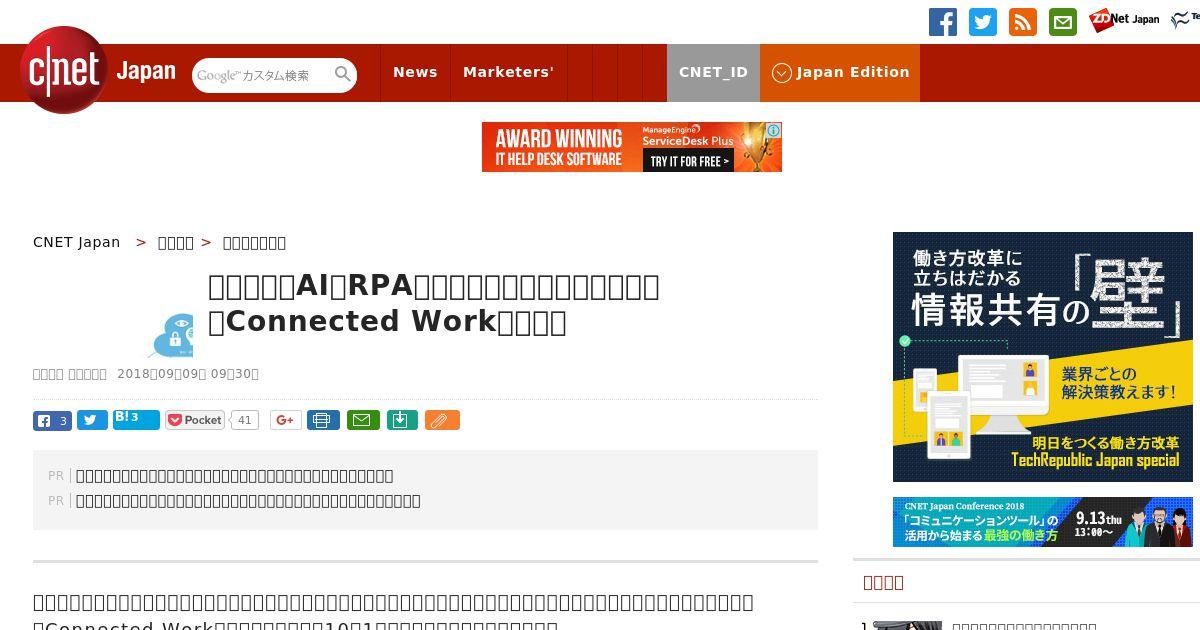Viewport: 1200px width, 630px height.
Task: Follow the third breadcrumb category link
Action: click(254, 242)
